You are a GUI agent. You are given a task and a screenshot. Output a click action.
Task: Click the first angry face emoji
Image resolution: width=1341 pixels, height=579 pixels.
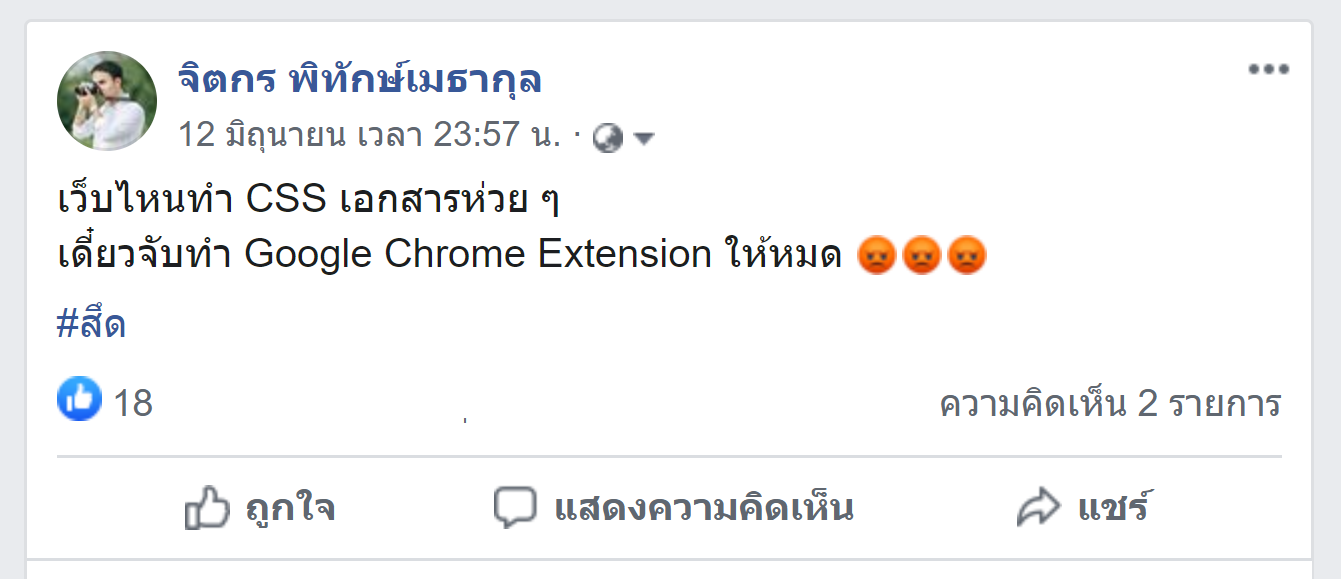(x=876, y=255)
